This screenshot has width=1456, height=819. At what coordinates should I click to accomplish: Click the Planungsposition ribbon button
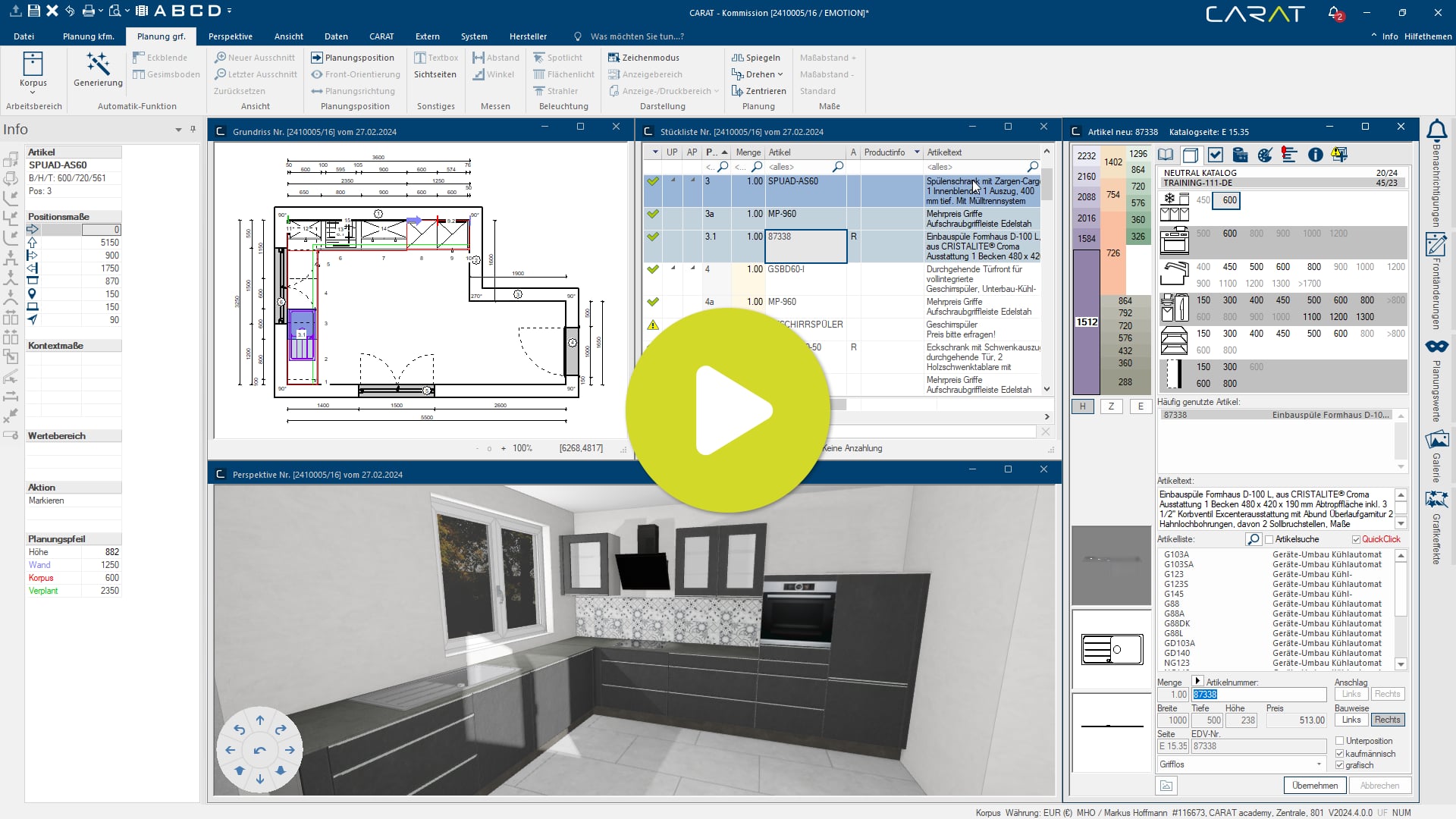pos(353,58)
